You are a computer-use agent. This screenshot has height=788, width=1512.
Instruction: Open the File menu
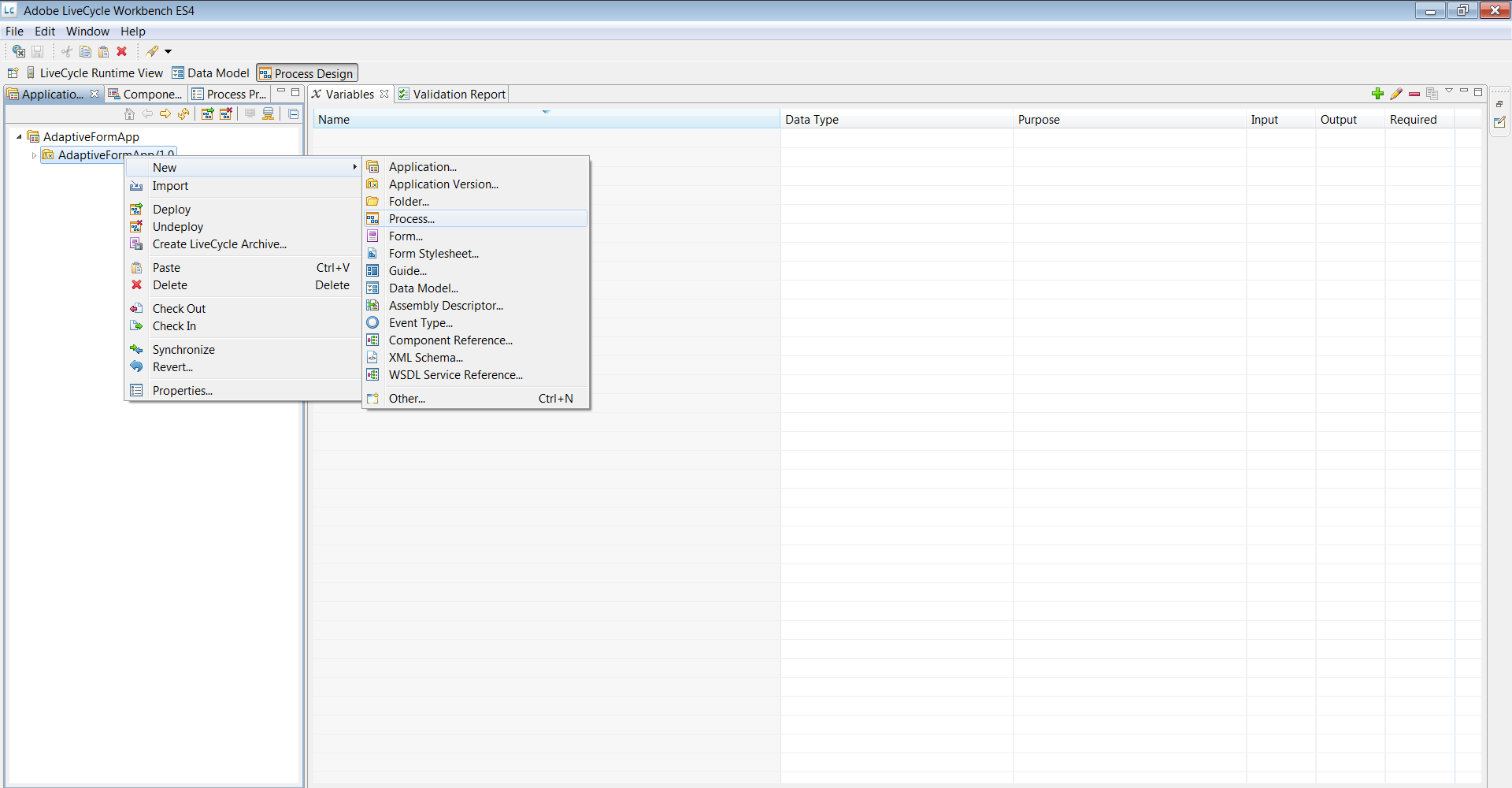[x=14, y=32]
